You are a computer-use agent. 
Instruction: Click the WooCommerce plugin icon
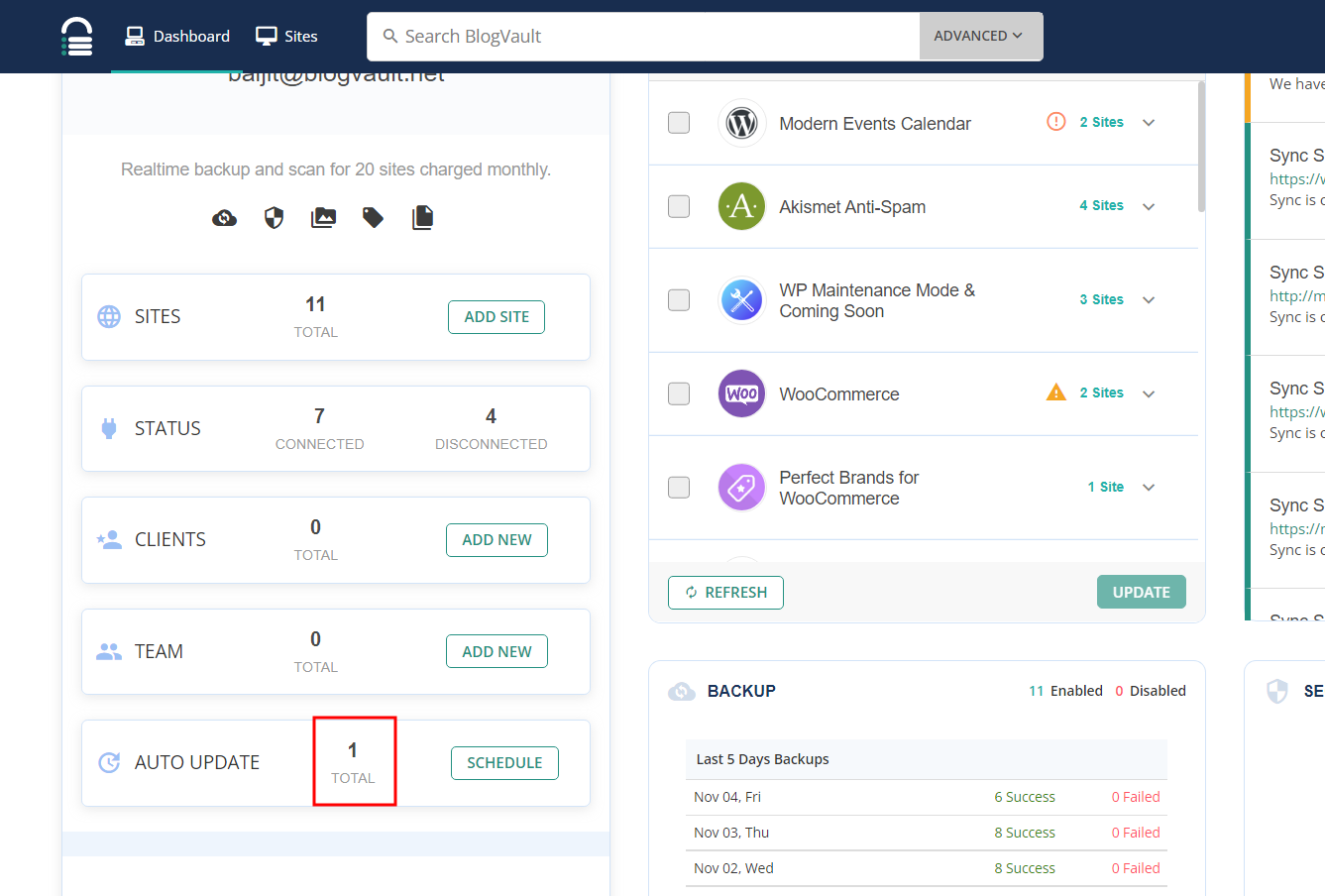click(742, 393)
